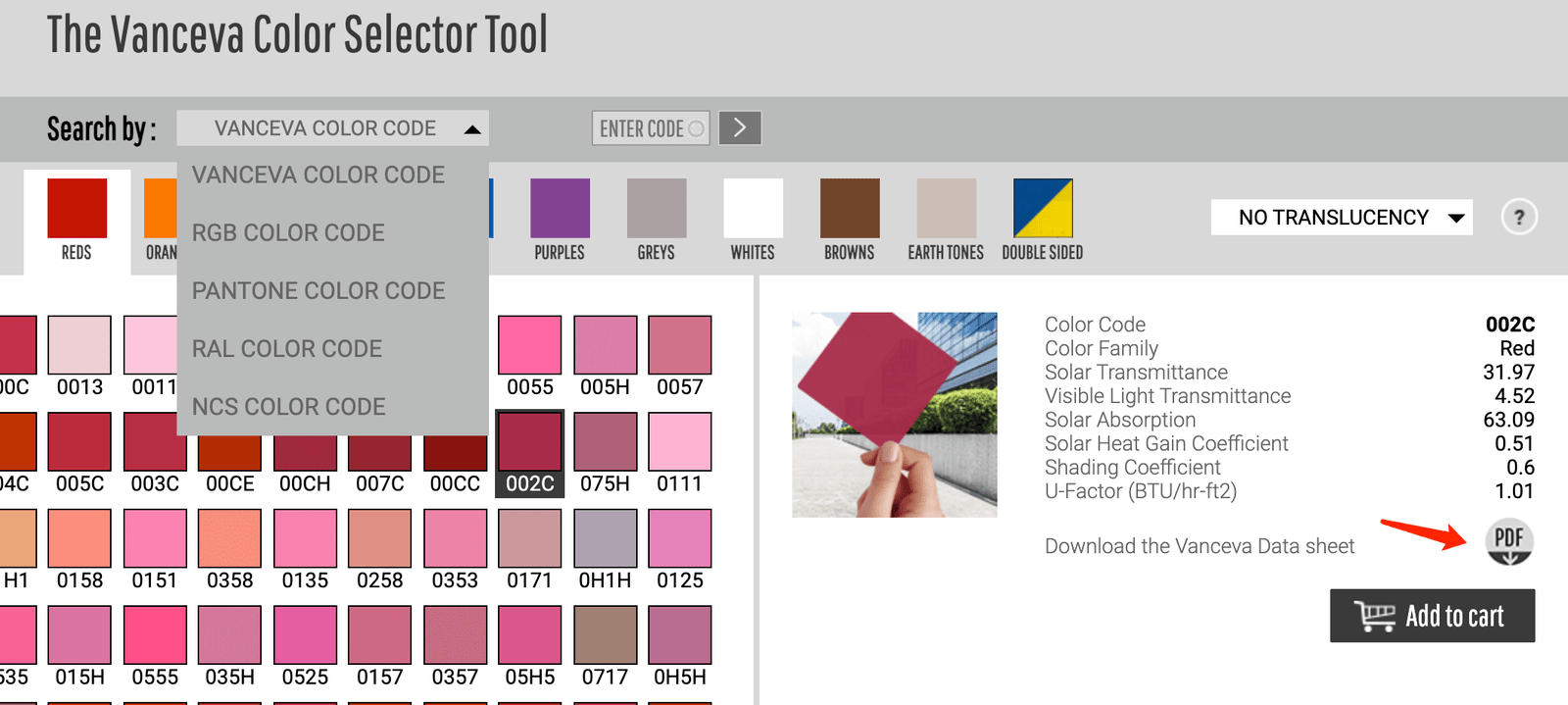1568x705 pixels.
Task: Pick NCS Color Code from dropdown
Action: pos(289,406)
